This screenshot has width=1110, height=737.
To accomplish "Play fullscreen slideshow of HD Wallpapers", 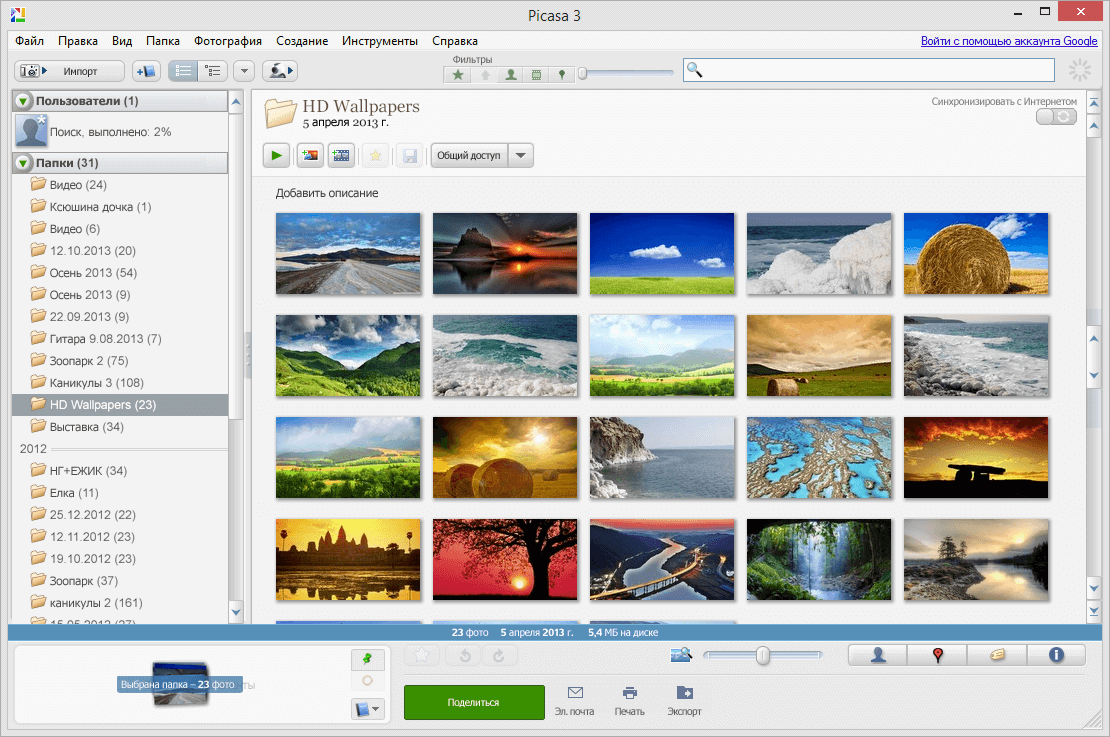I will point(276,155).
